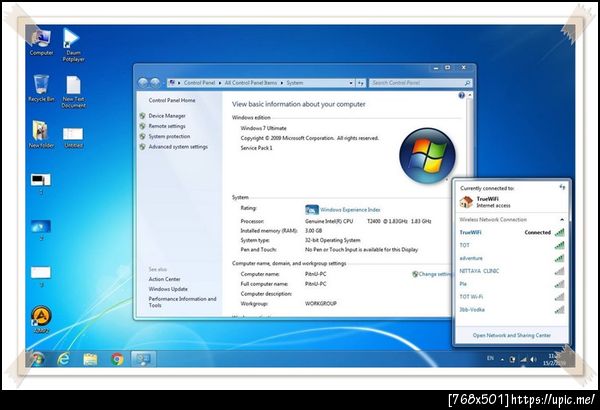Click the network signal tray icon
This screenshot has width=600, height=410.
pyautogui.click(x=523, y=359)
